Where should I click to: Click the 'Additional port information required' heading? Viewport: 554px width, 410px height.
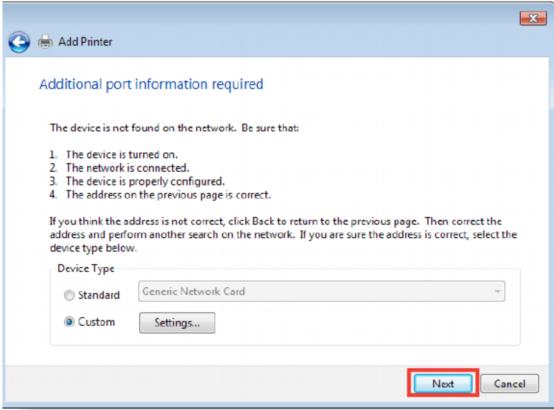[x=151, y=84]
